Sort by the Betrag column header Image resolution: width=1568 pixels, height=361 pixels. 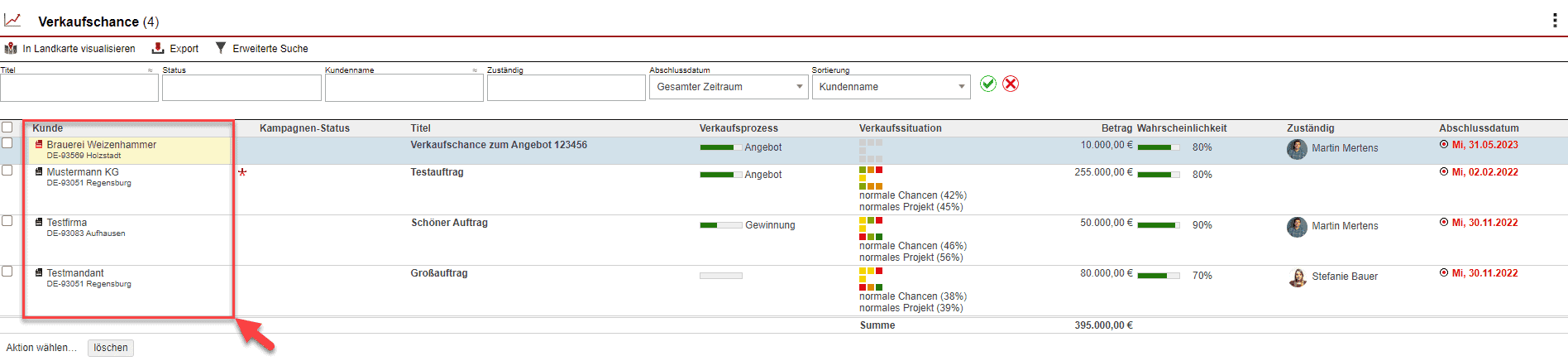pyautogui.click(x=1116, y=128)
